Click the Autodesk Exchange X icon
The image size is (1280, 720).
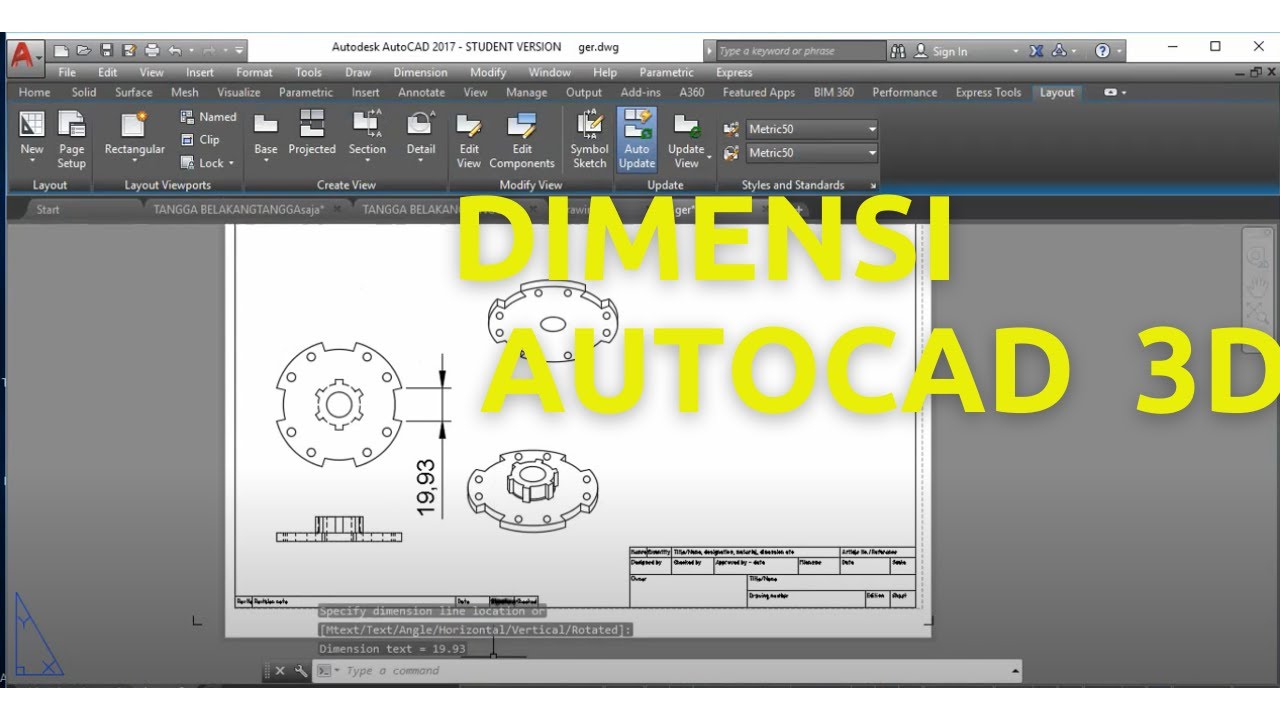[1036, 51]
